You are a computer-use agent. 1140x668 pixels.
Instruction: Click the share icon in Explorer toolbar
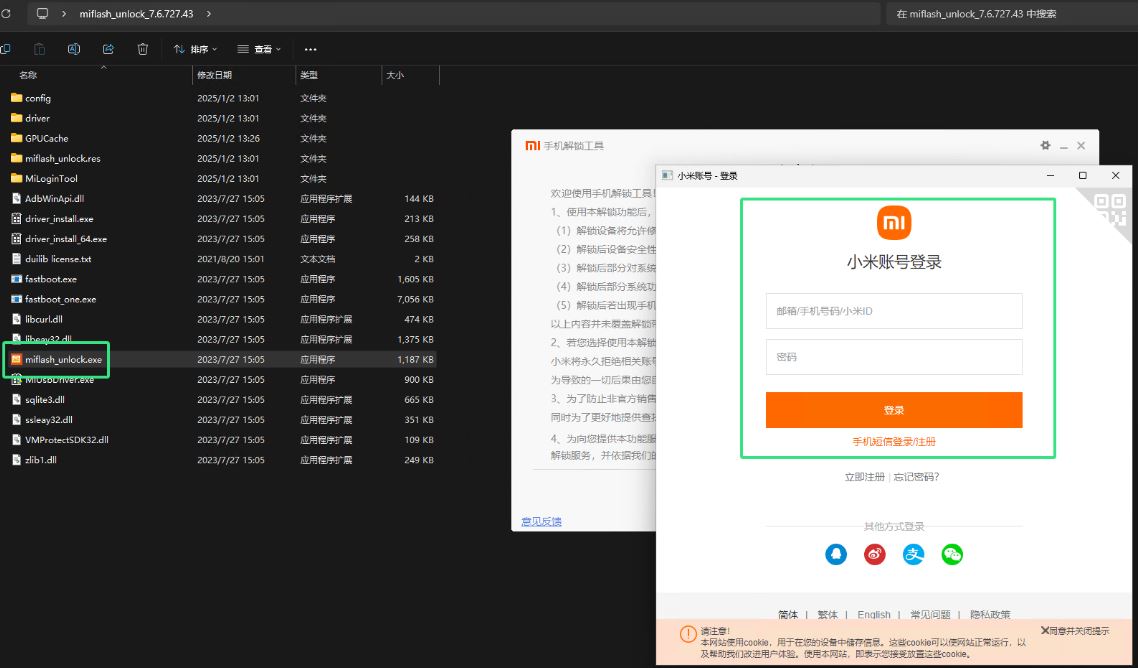click(x=108, y=49)
